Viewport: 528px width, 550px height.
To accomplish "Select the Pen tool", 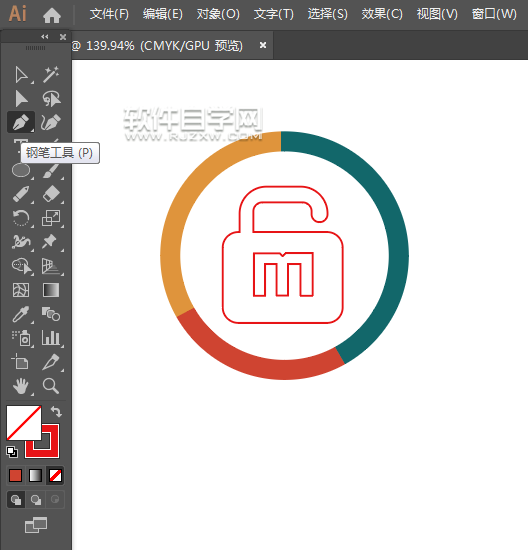I will 21,122.
